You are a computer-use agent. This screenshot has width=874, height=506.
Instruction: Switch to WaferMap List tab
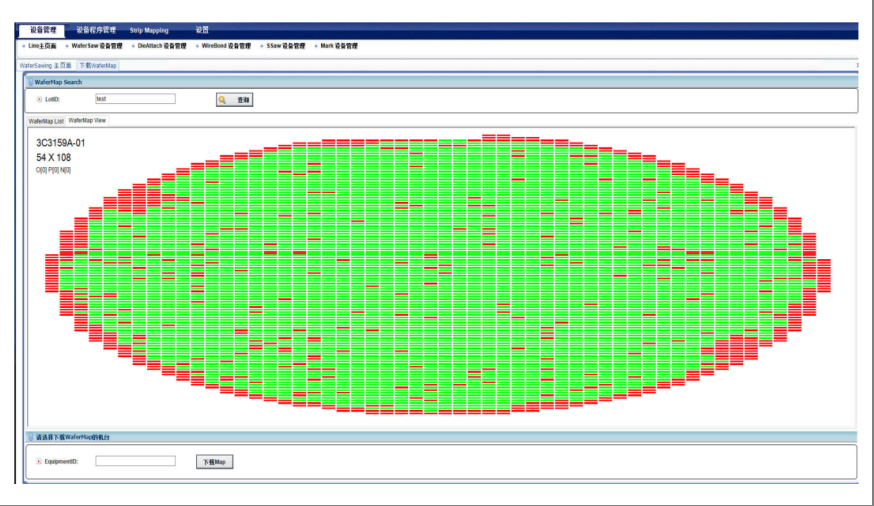click(46, 121)
